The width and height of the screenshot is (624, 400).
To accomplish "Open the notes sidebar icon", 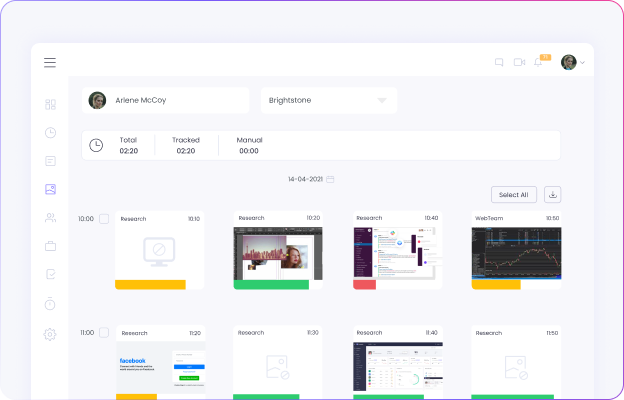I will [x=51, y=161].
